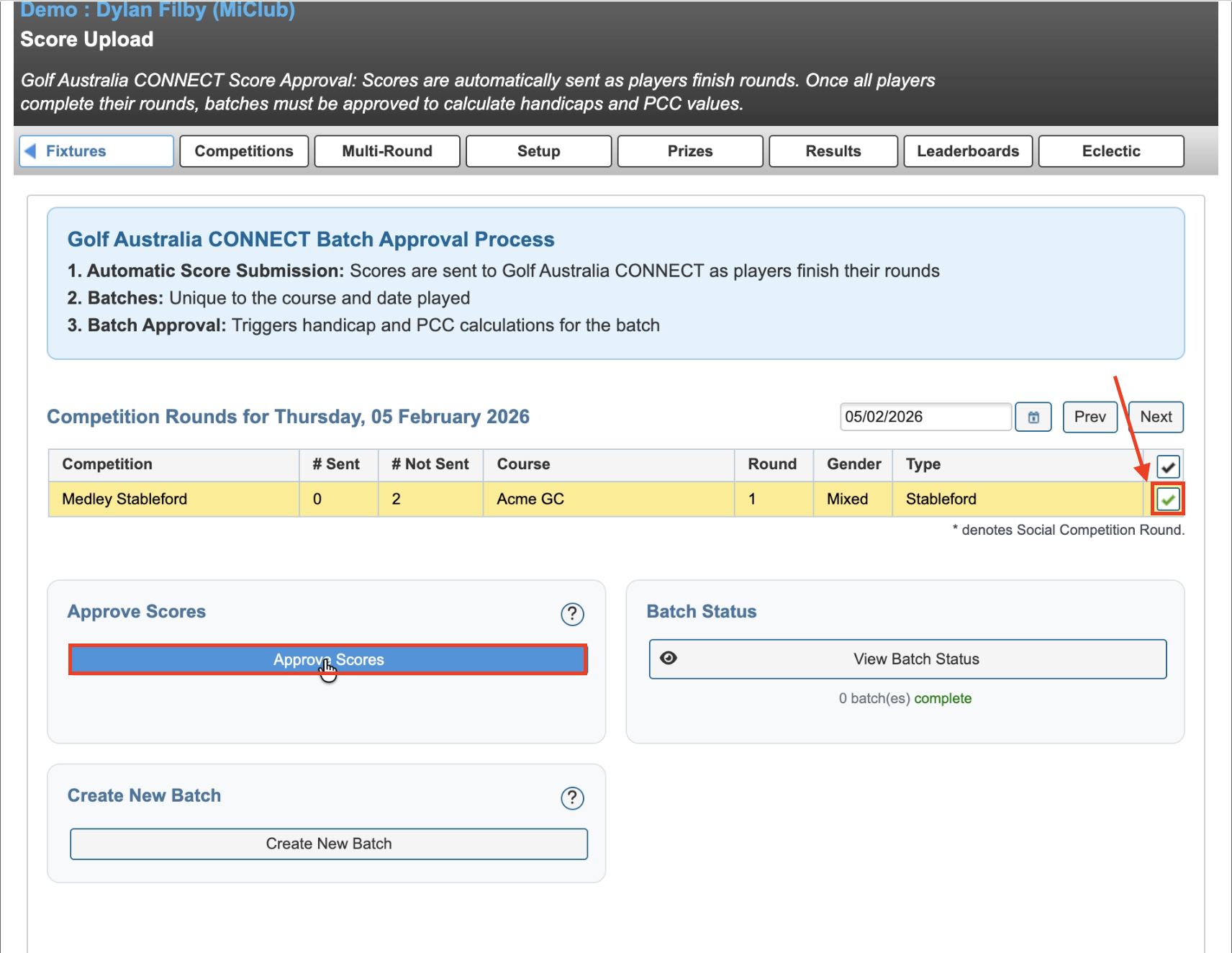The image size is (1232, 953).
Task: Click the # Not Sent column header
Action: click(x=430, y=464)
